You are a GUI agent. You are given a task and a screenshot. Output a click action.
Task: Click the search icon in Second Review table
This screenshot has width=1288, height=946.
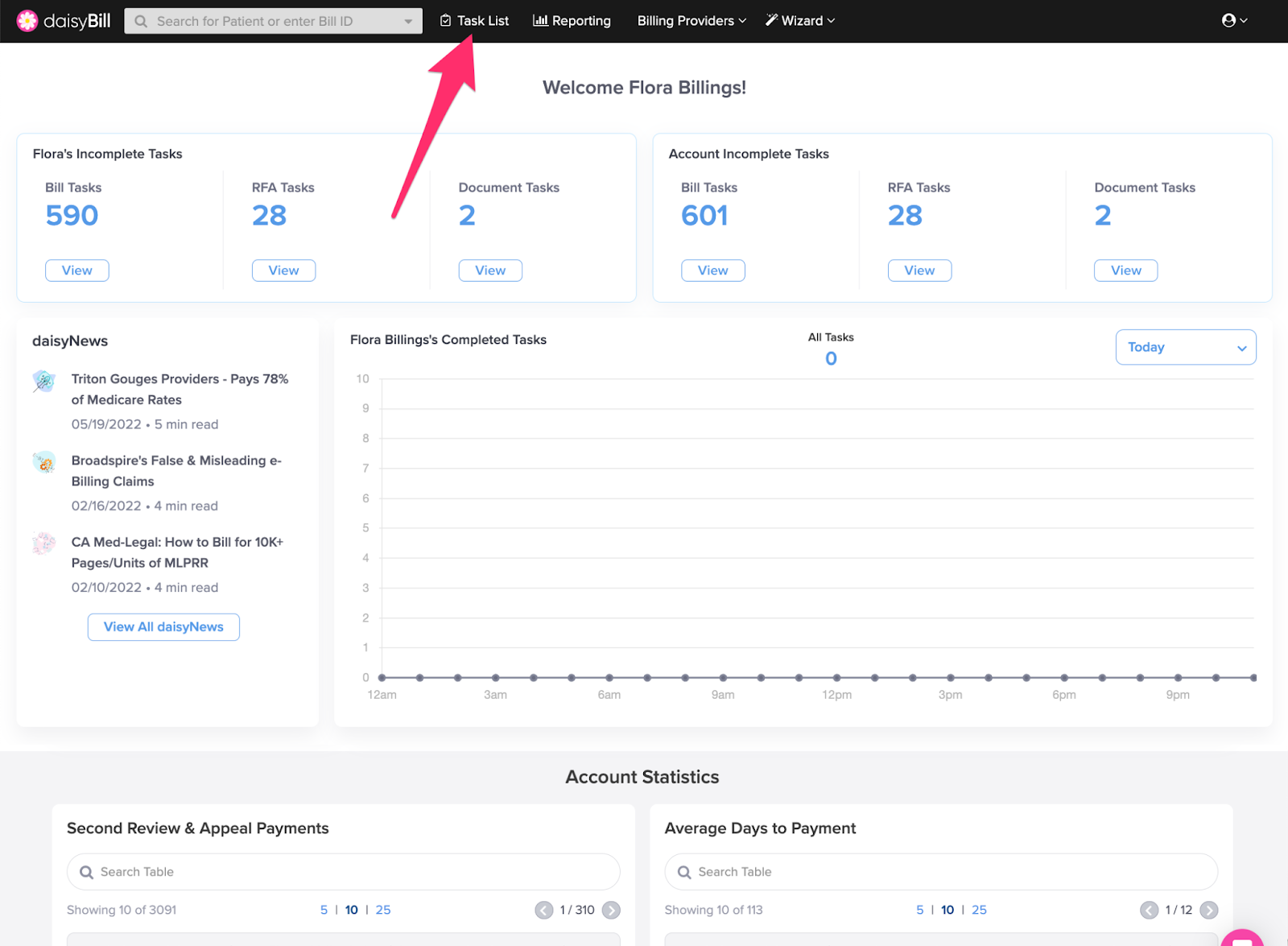tap(86, 871)
